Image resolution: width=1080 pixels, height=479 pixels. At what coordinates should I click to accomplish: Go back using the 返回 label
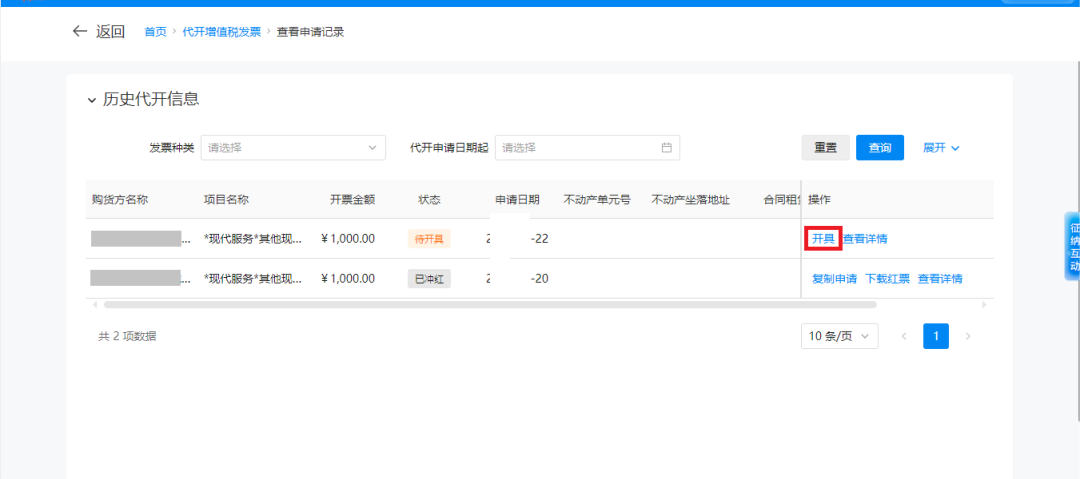110,31
